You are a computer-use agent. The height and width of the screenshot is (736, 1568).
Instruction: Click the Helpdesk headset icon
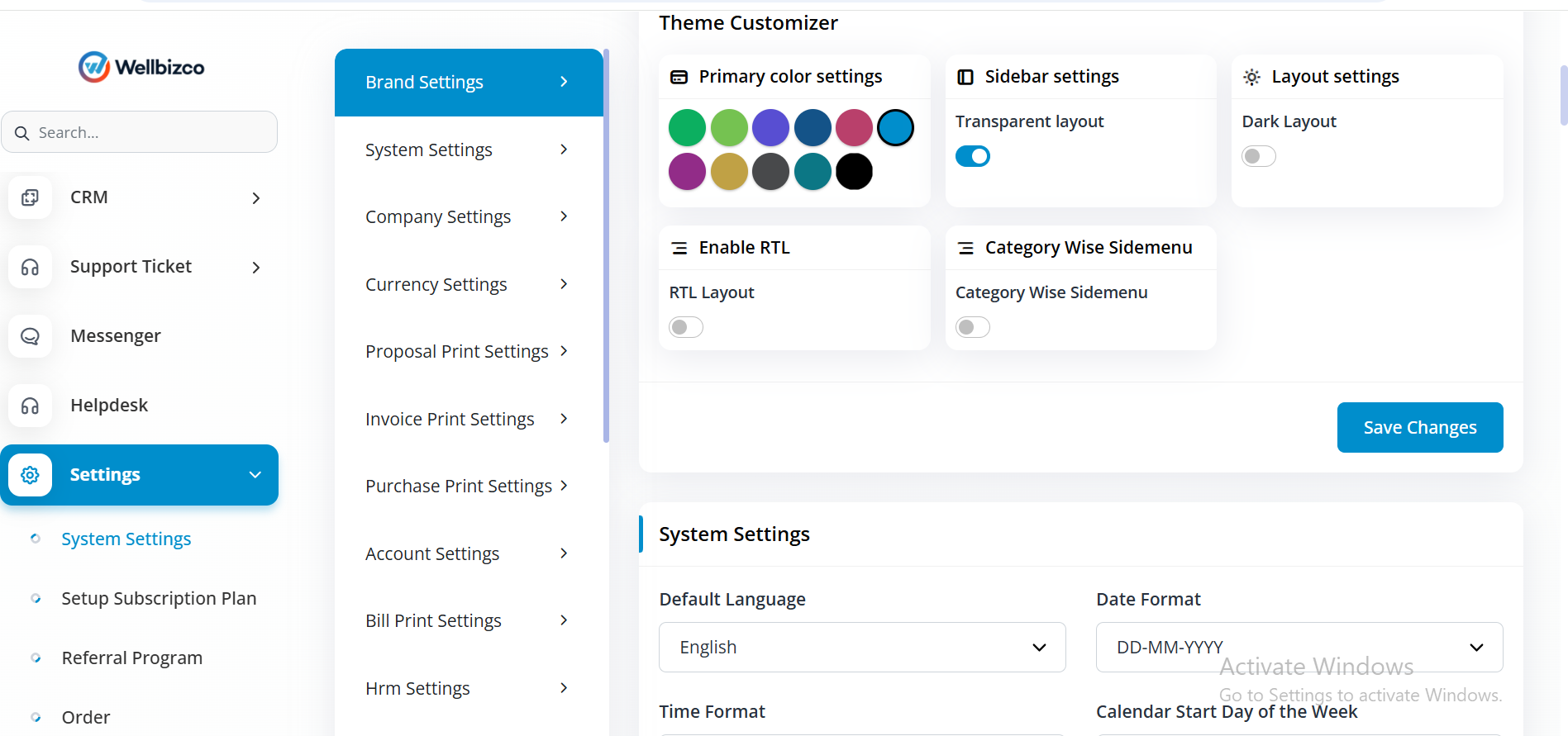30,406
